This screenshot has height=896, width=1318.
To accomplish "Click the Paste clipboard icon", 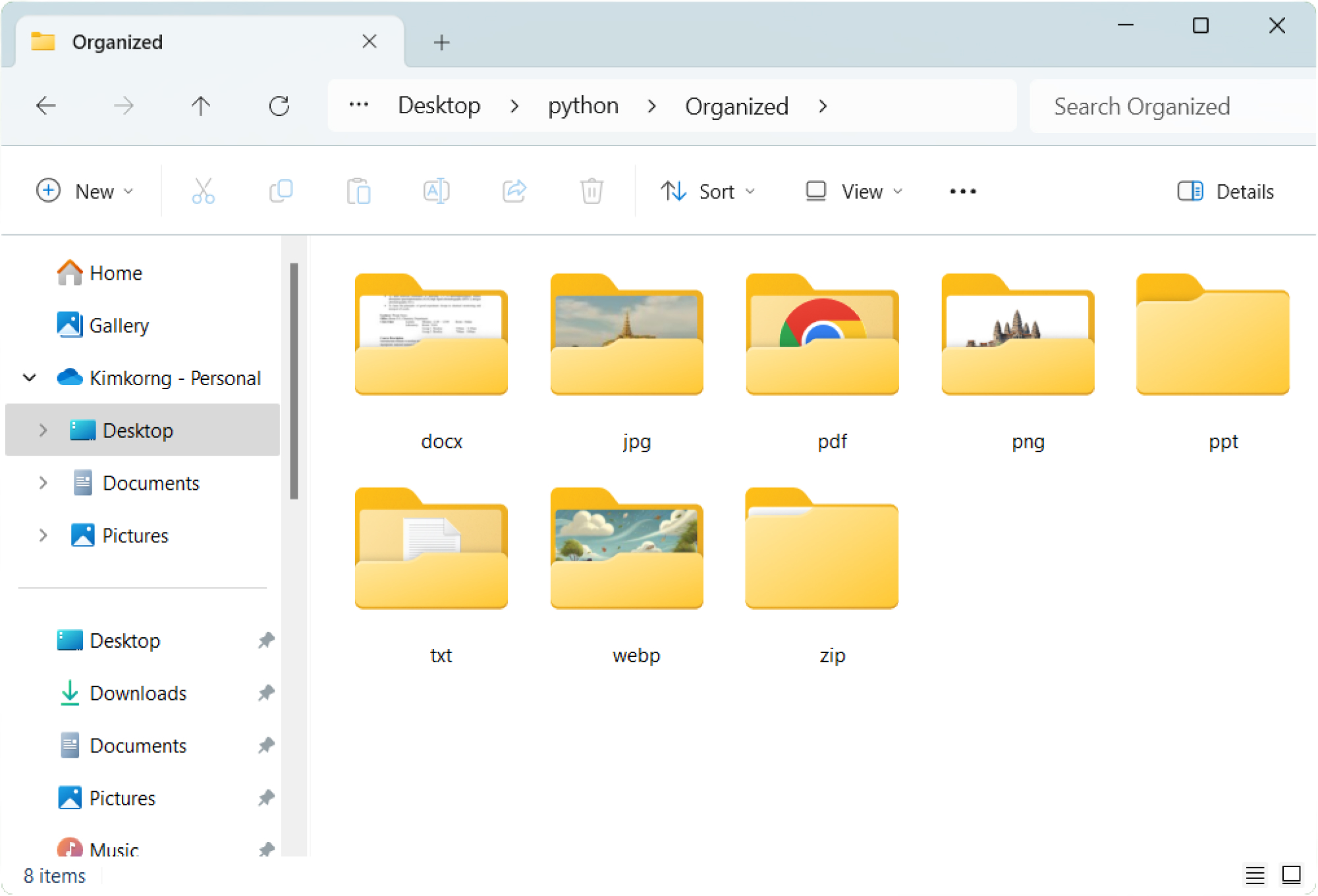I will (x=359, y=192).
